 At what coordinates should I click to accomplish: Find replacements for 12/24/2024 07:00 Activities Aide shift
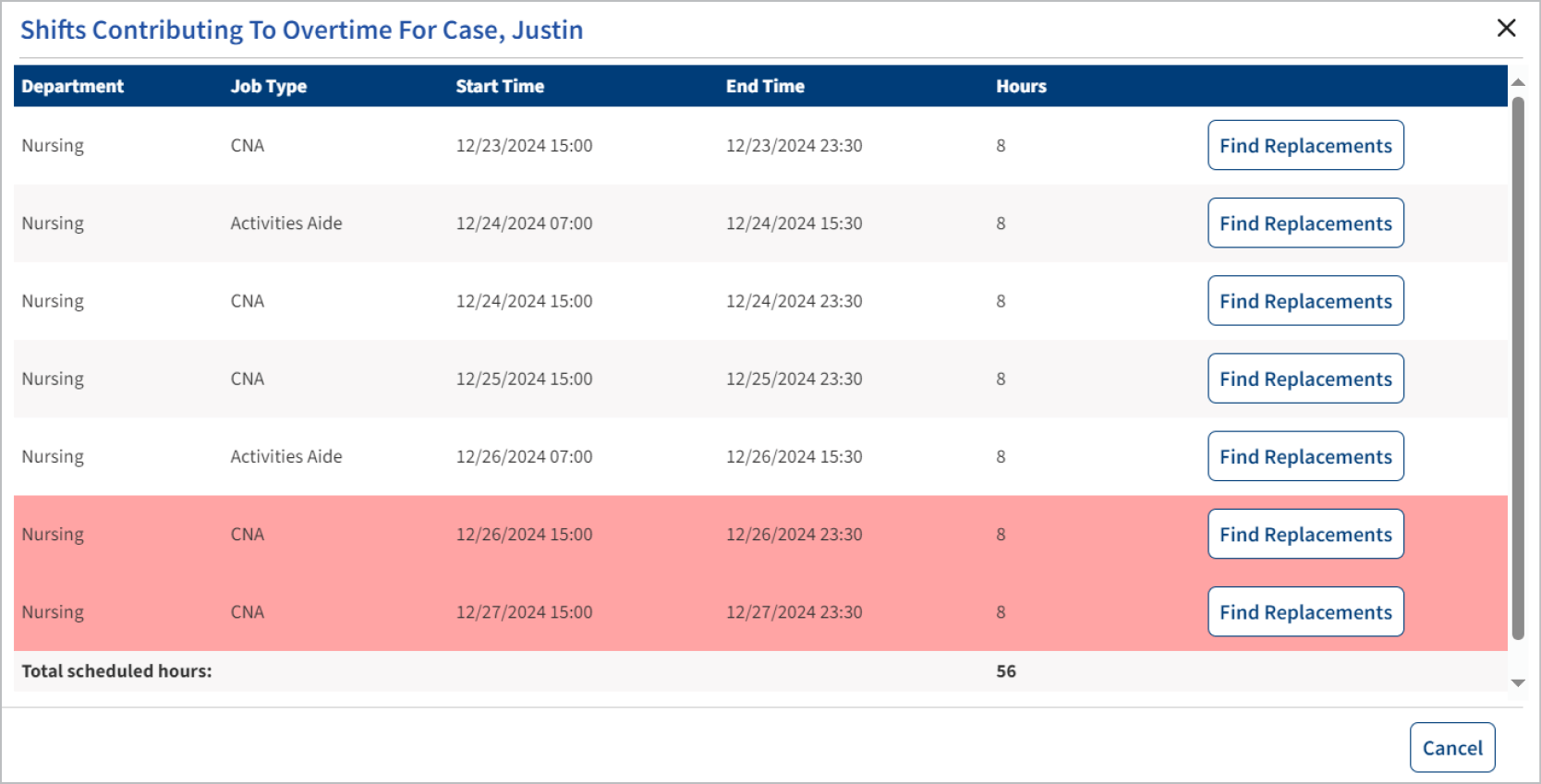[1305, 223]
